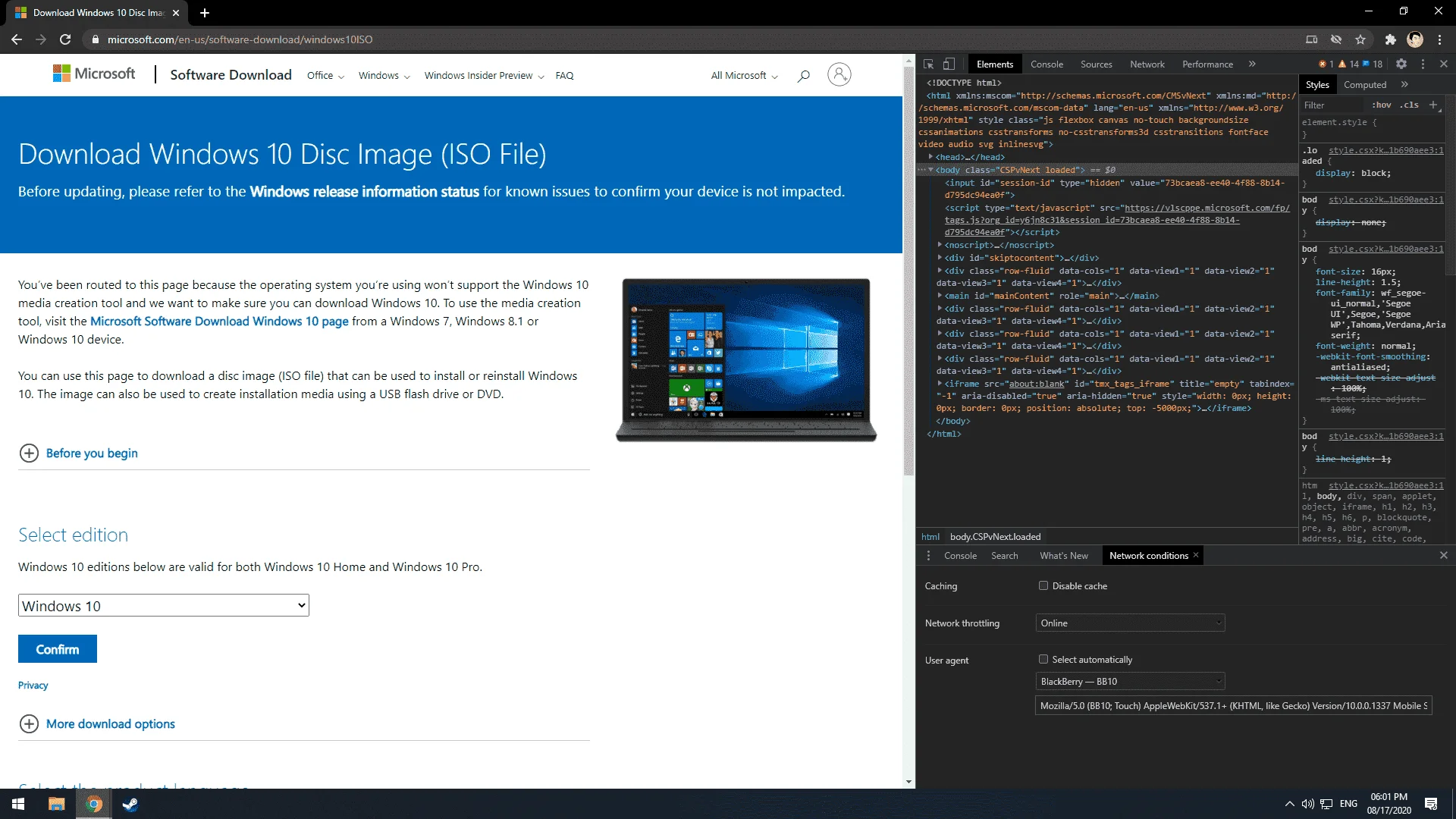The height and width of the screenshot is (819, 1456).
Task: Switch to the DevTools Console tab
Action: [1046, 64]
